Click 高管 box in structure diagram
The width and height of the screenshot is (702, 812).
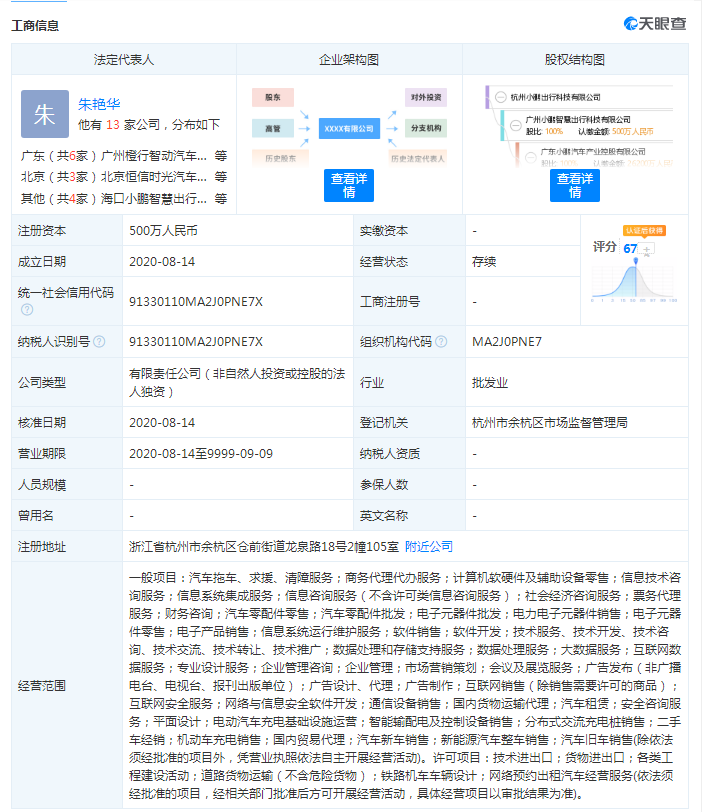pyautogui.click(x=273, y=128)
